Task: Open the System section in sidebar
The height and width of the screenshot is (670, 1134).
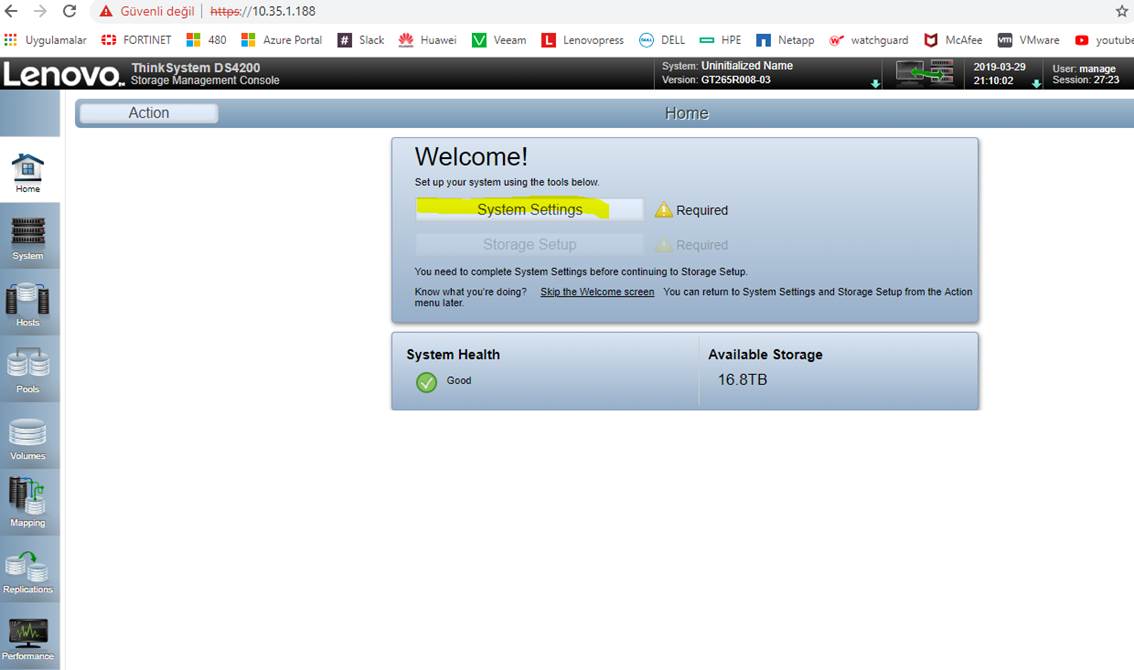Action: point(28,237)
